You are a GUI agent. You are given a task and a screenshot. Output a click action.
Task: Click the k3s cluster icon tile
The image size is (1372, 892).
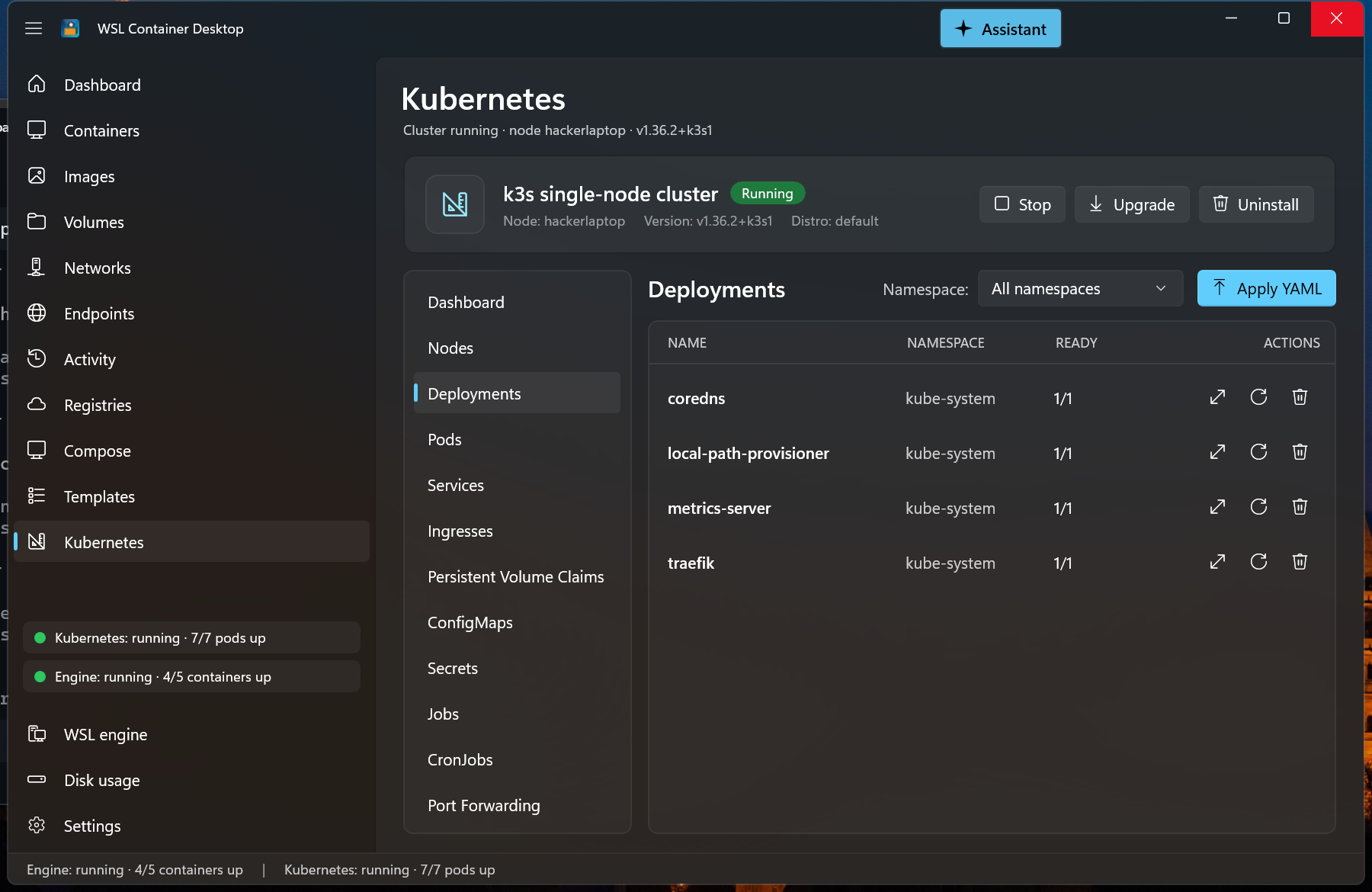pos(455,204)
